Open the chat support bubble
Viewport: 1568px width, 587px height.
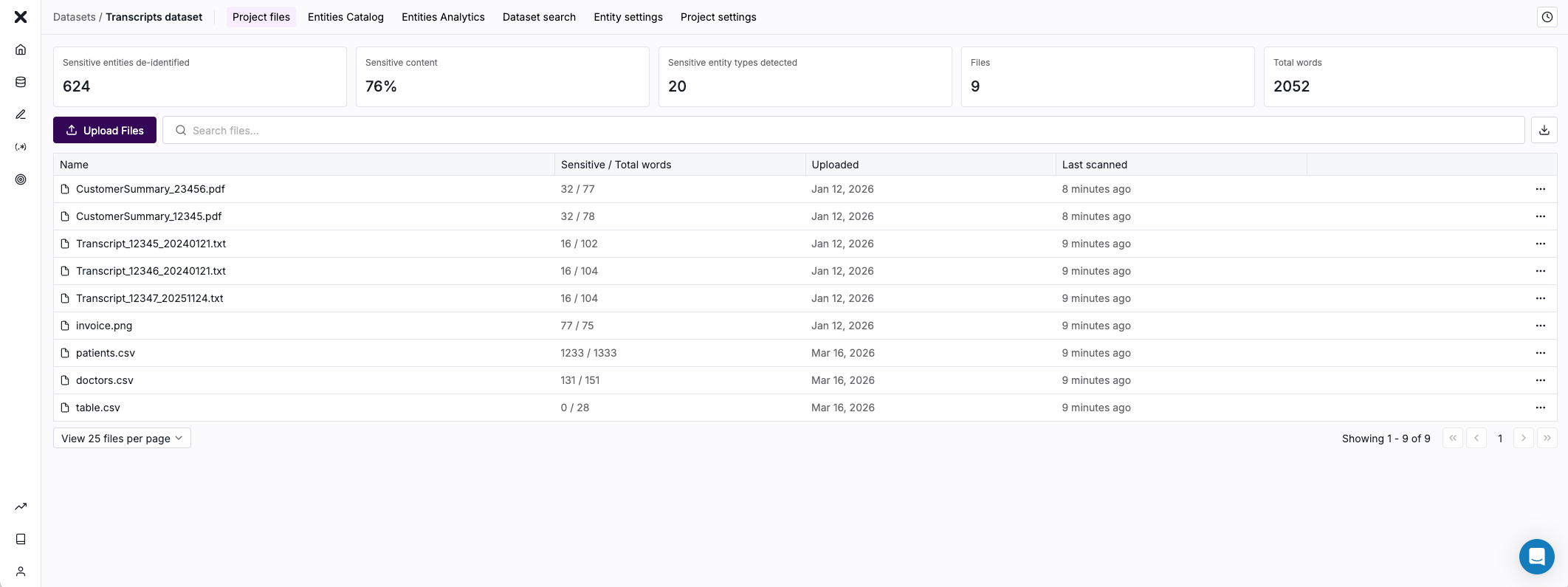1536,556
